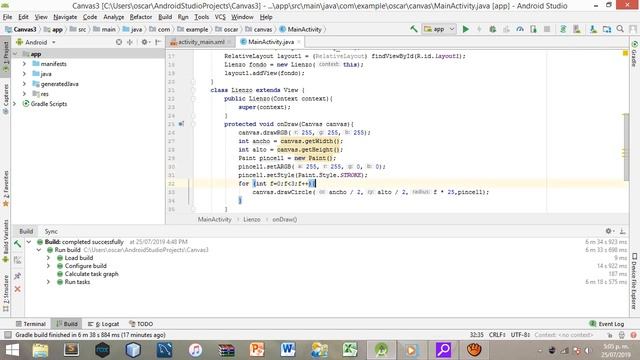
Task: Switch to the Sync tab
Action: [x=51, y=231]
